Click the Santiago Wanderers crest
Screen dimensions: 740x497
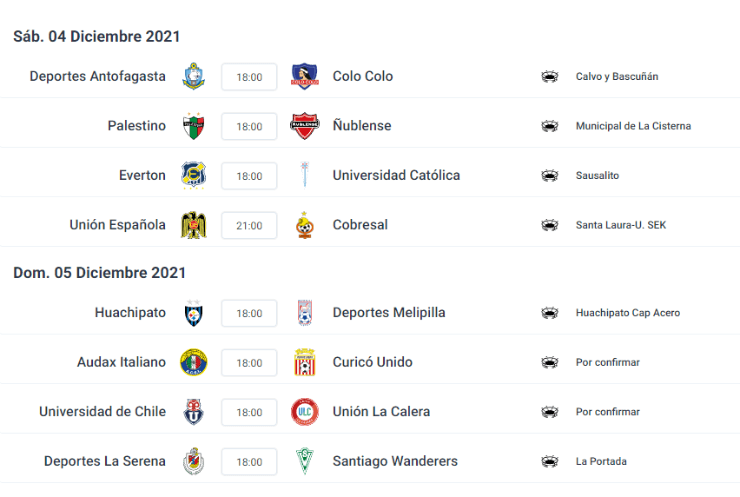coord(304,461)
